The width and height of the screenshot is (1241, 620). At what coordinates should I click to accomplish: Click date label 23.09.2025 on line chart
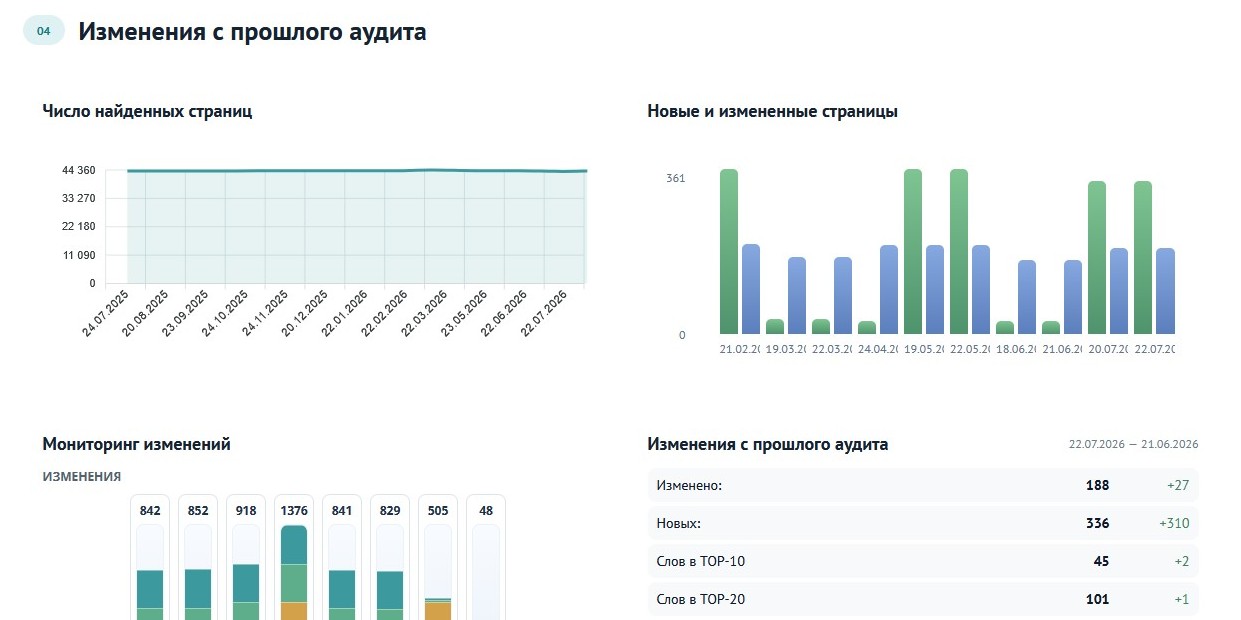(186, 313)
